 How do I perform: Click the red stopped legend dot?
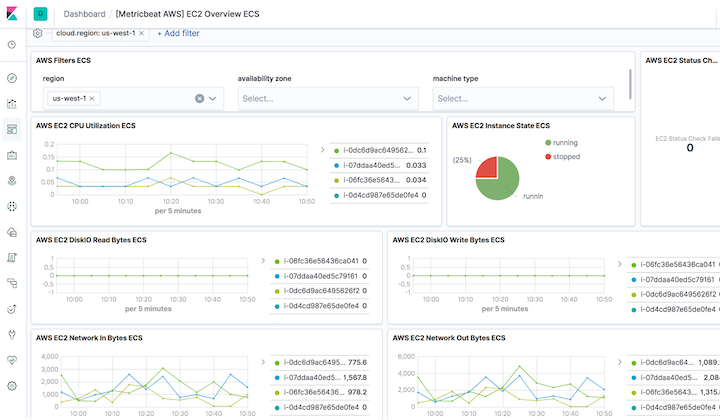pos(548,157)
